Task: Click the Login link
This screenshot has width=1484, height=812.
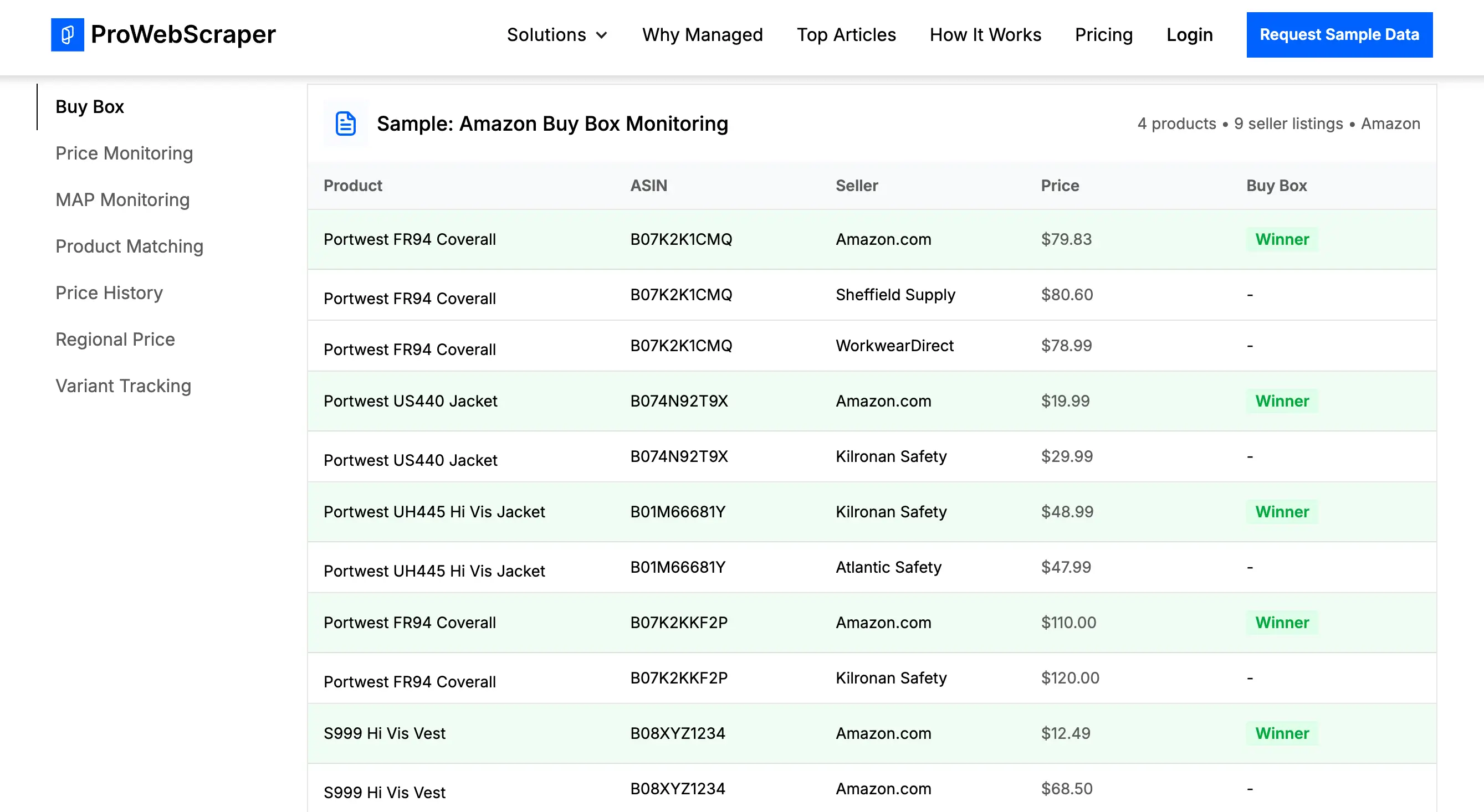Action: (1189, 34)
